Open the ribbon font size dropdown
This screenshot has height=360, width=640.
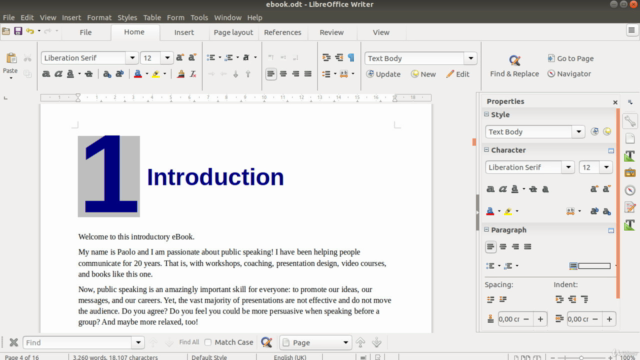tap(167, 58)
